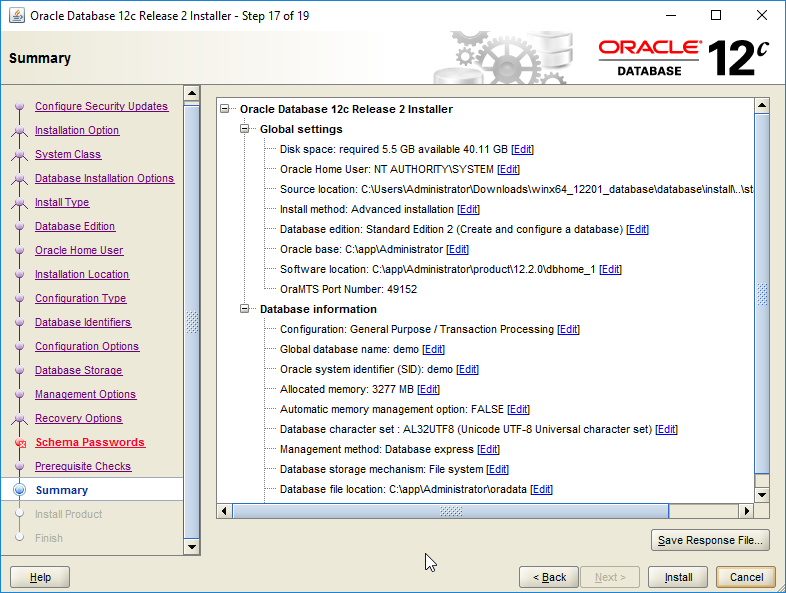Click sidebar scrollbar down arrow
This screenshot has width=786, height=593.
point(191,547)
